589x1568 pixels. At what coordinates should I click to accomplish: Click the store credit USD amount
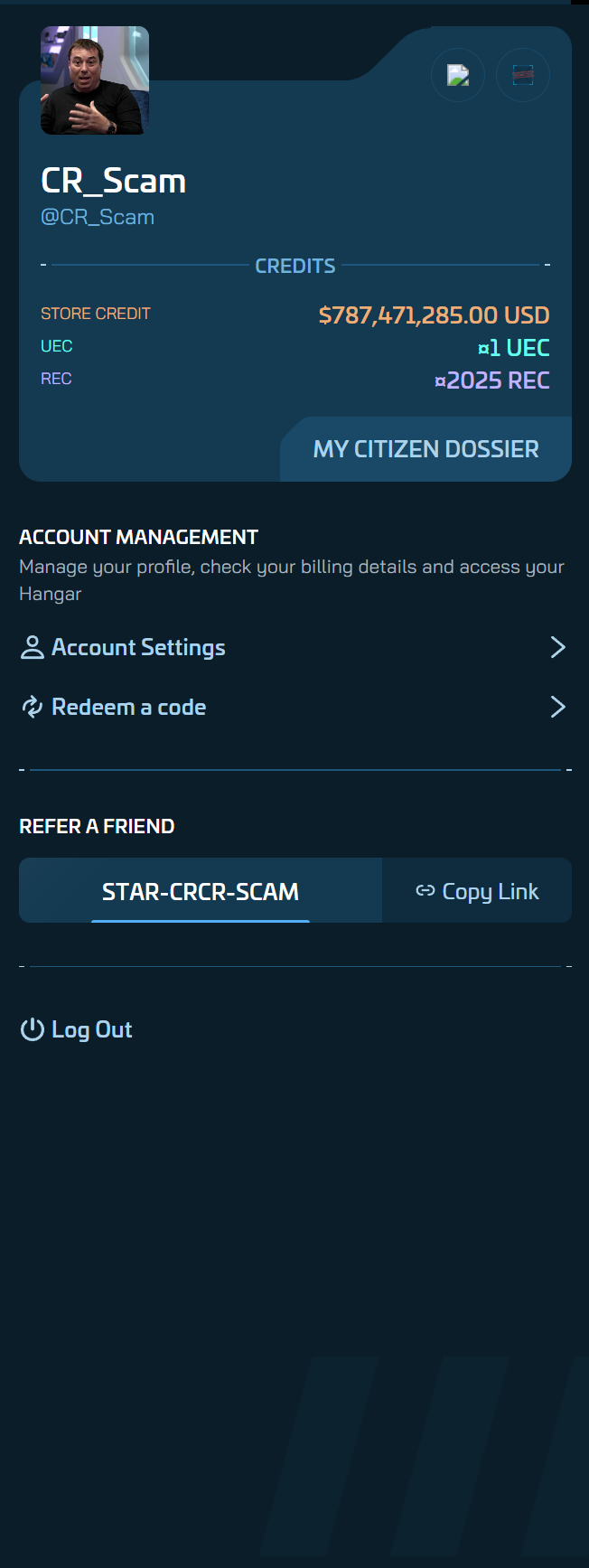click(434, 315)
